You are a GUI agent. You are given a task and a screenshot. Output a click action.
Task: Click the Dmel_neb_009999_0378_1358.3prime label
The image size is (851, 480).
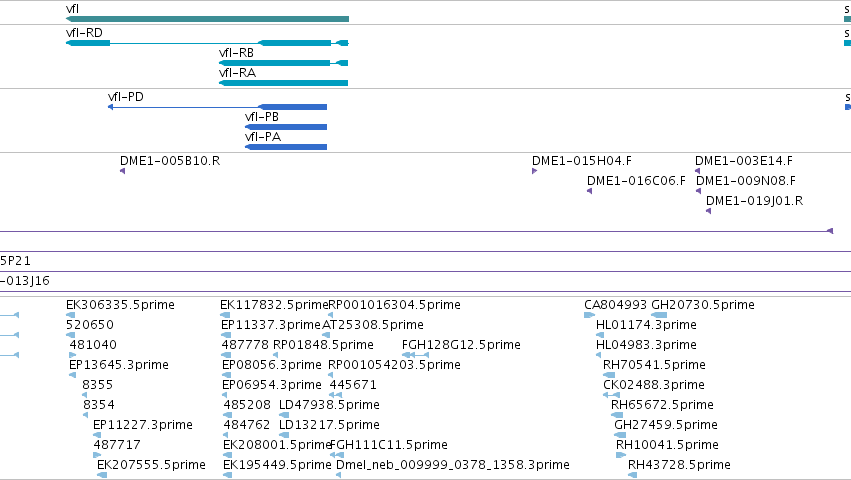453,465
